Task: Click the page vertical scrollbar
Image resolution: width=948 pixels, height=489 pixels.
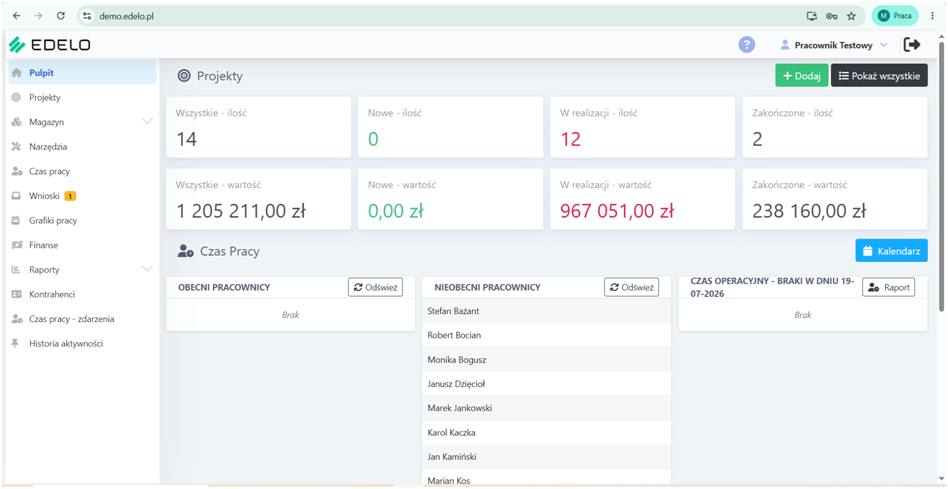Action: [x=941, y=176]
